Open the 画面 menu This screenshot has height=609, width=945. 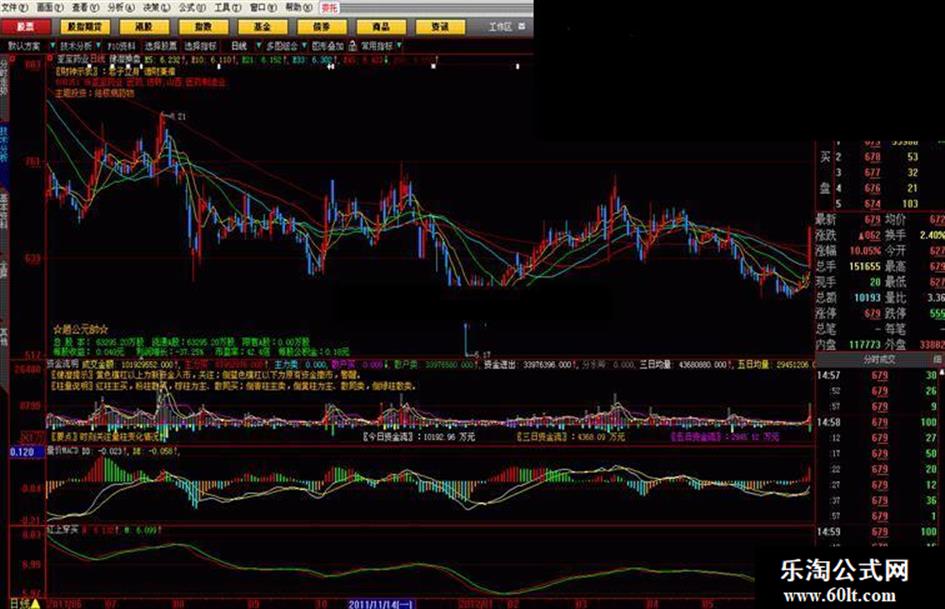coord(50,7)
